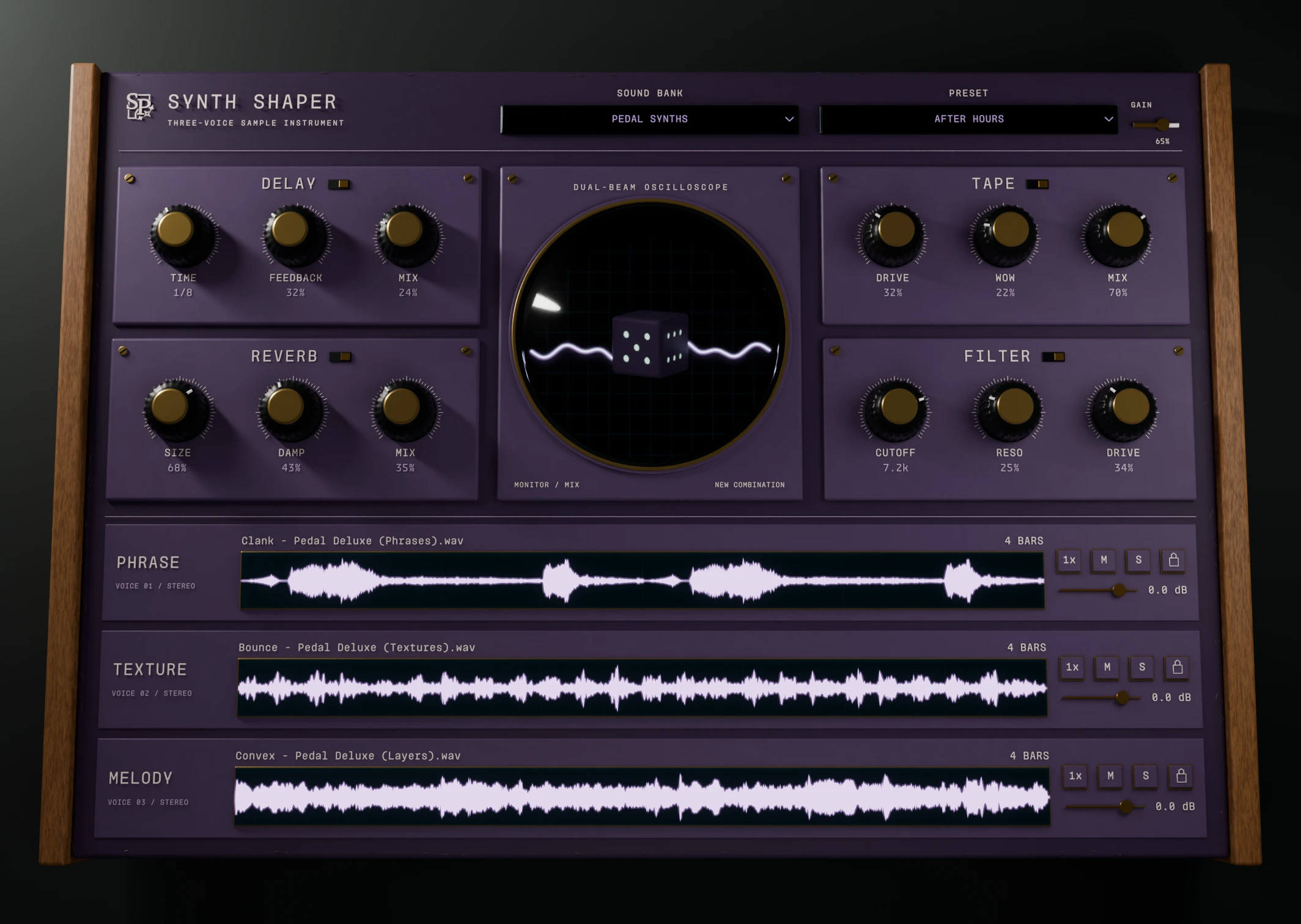Lock the Melody voice with padlock icon

(1181, 776)
